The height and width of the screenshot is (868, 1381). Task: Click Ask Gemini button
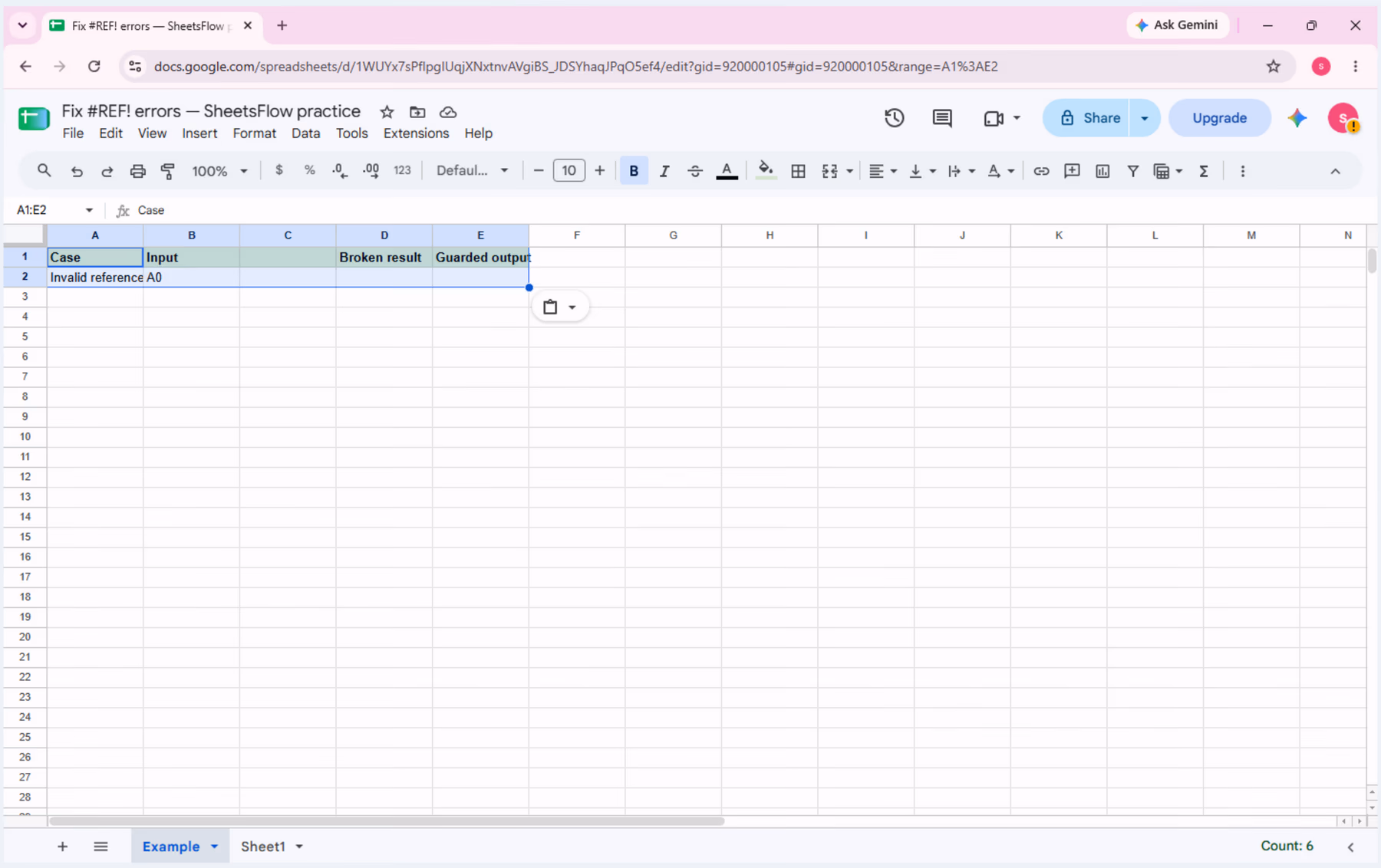pyautogui.click(x=1177, y=25)
